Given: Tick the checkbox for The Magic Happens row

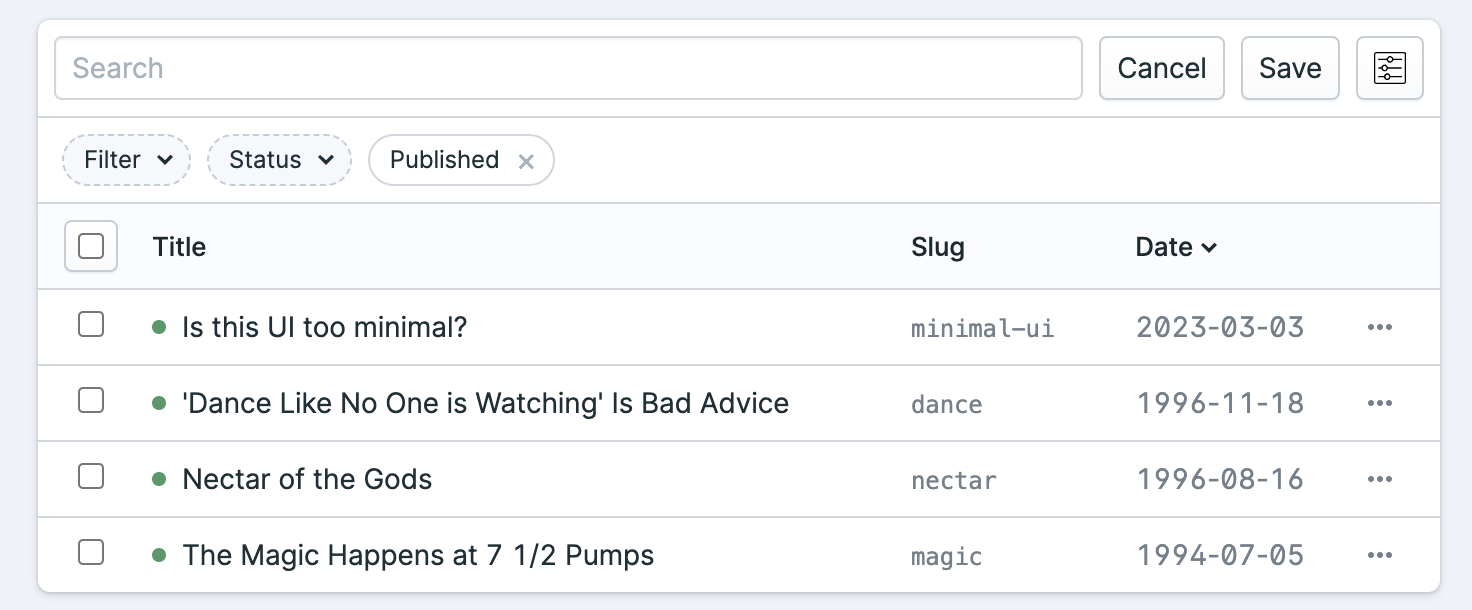Looking at the screenshot, I should coord(91,552).
